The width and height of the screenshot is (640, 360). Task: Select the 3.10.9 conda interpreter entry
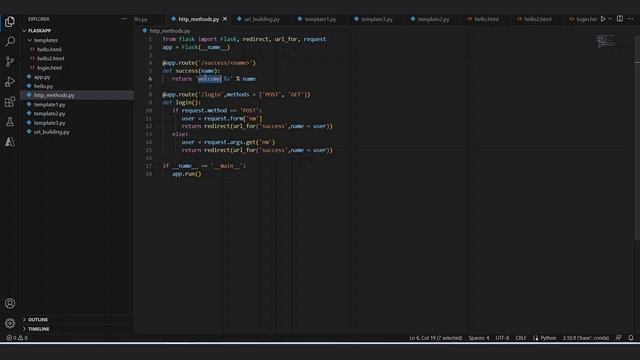click(586, 338)
